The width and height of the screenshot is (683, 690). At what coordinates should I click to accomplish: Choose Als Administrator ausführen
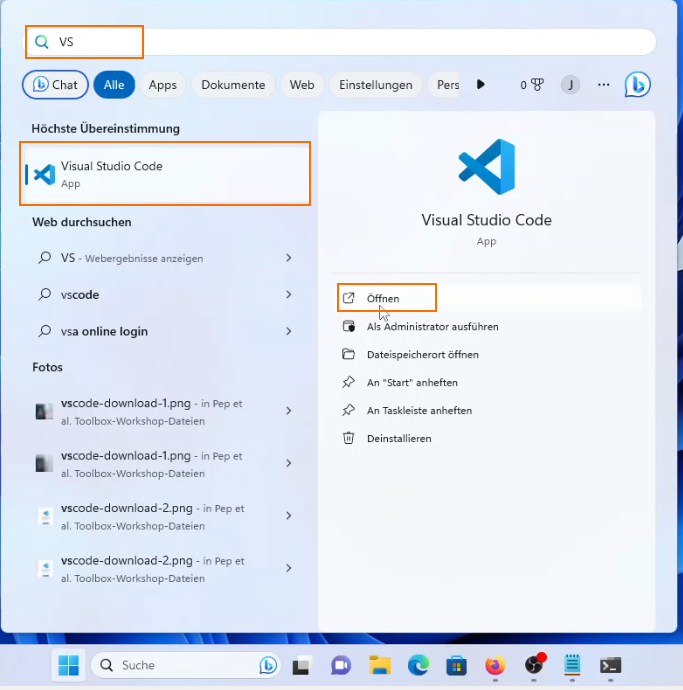point(487,327)
